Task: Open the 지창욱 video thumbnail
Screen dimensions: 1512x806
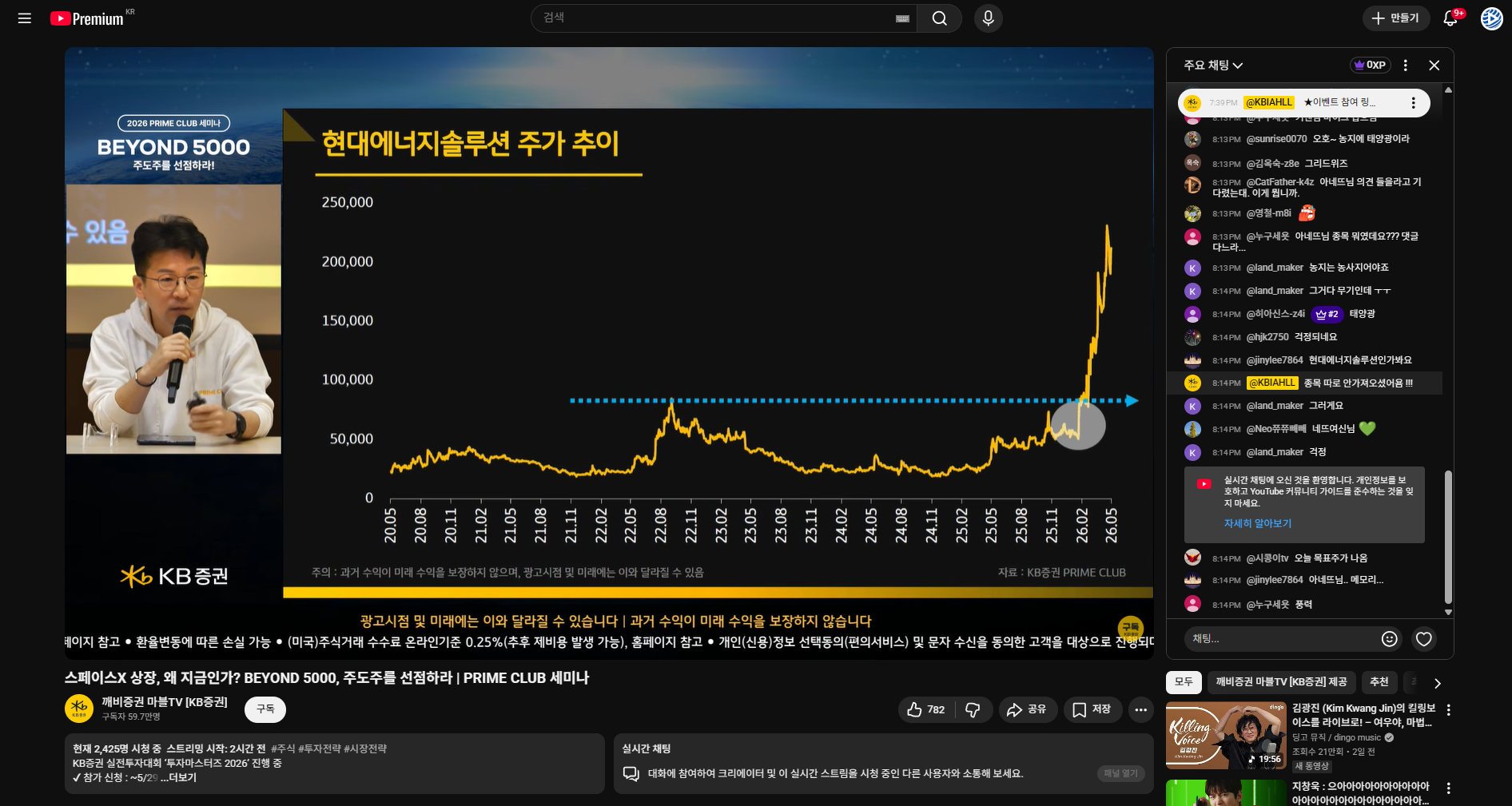Action: [x=1225, y=793]
